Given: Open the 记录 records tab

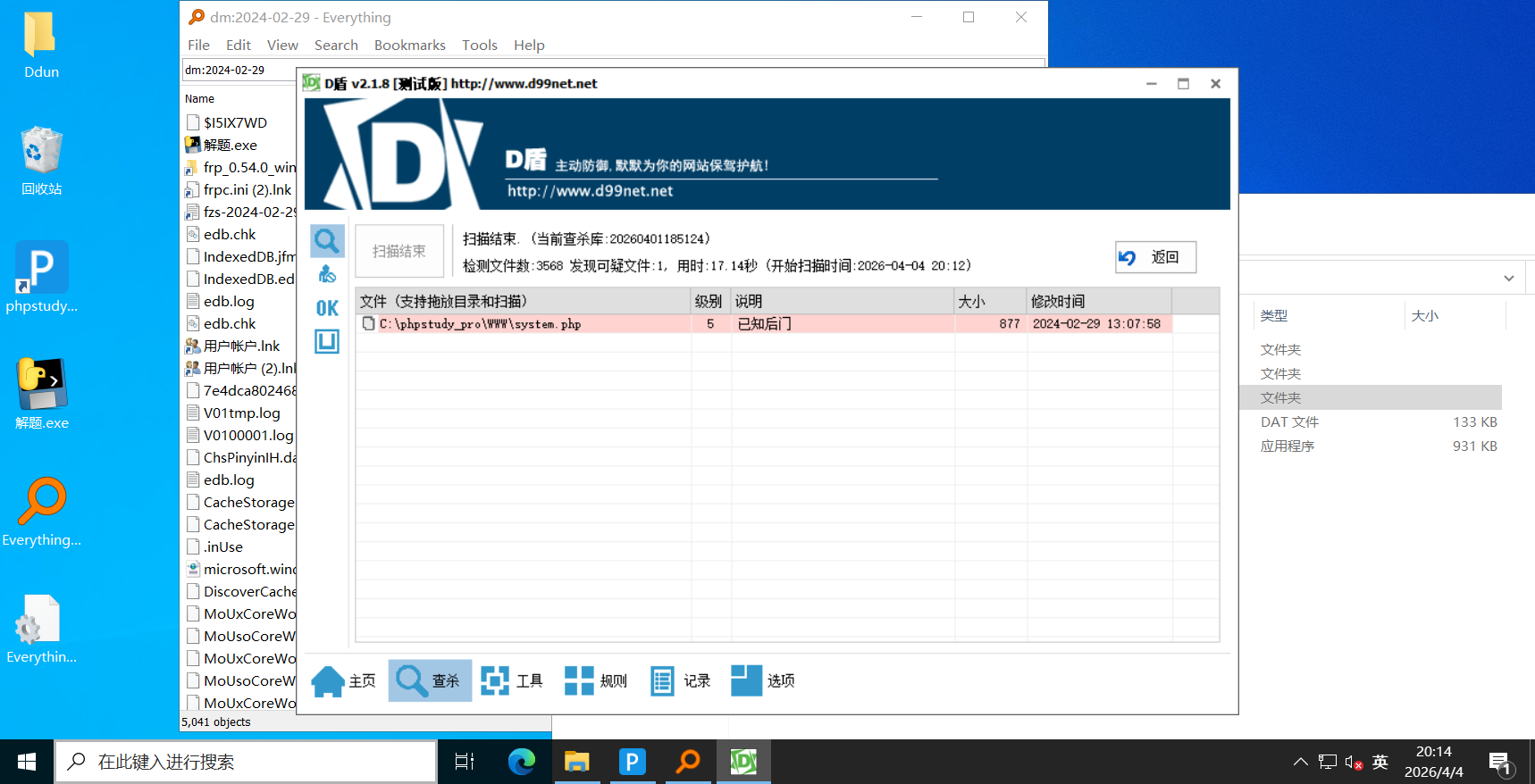Looking at the screenshot, I should point(680,680).
